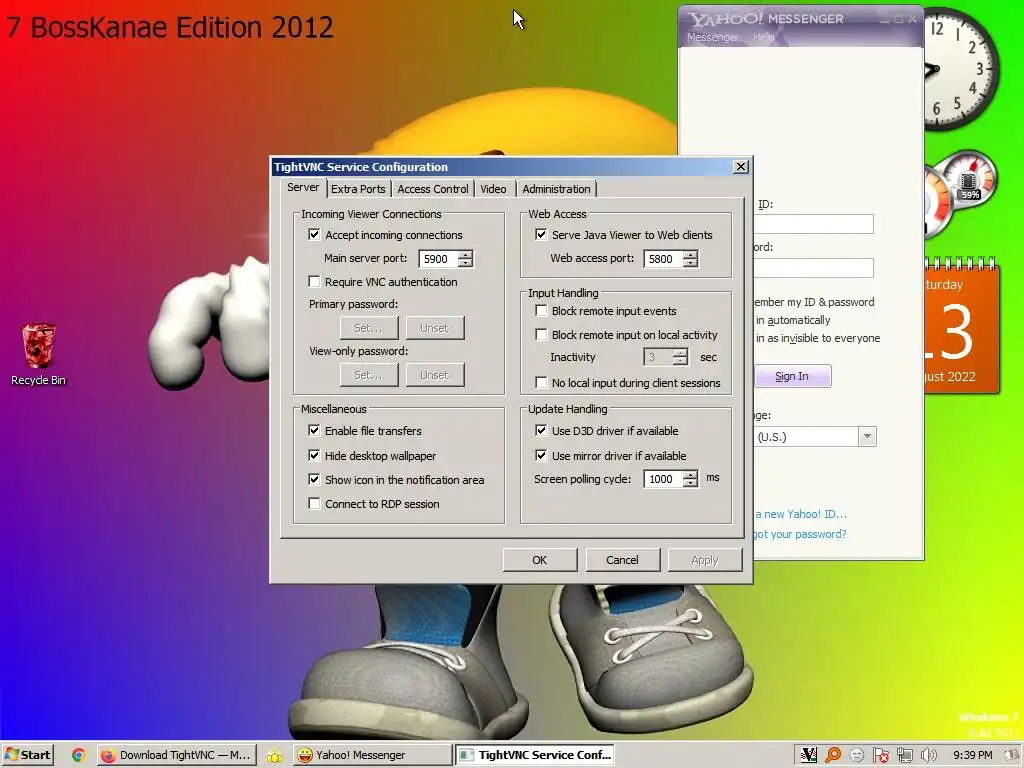Open Help menu in Yahoo! Messenger

point(763,37)
